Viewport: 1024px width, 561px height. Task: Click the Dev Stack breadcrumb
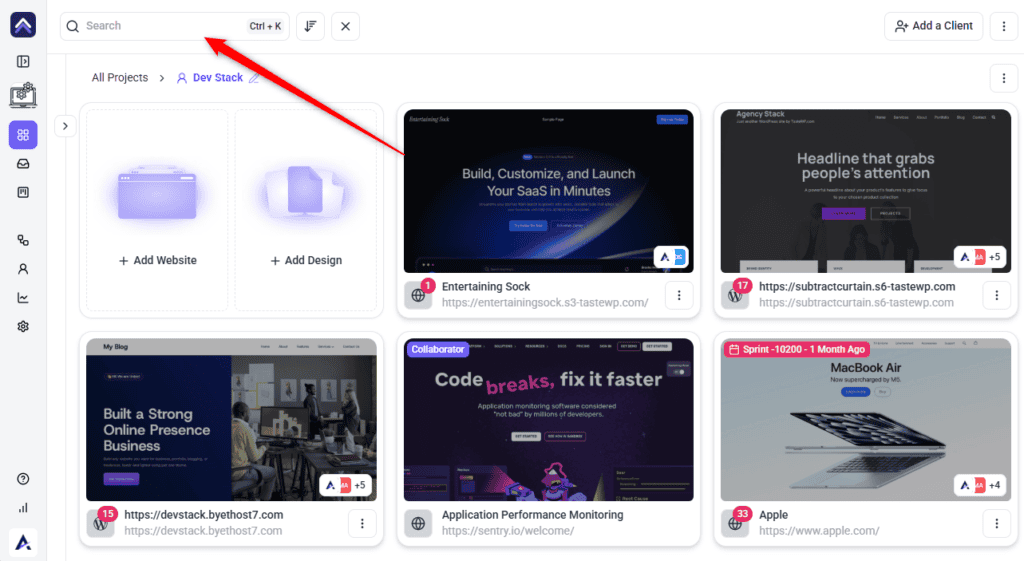(217, 78)
